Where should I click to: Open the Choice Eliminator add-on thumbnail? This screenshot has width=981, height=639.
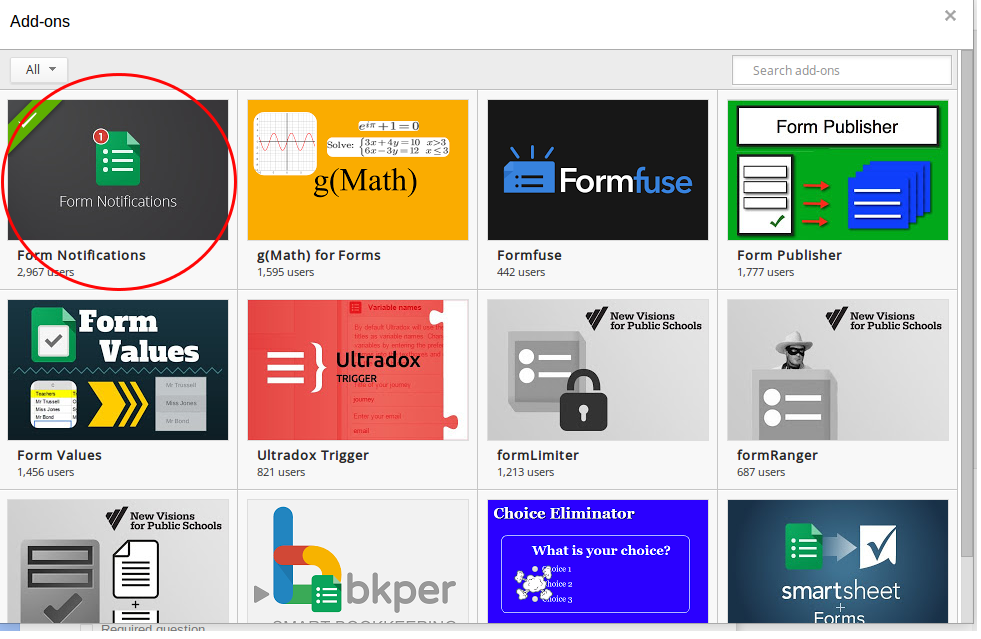point(597,561)
